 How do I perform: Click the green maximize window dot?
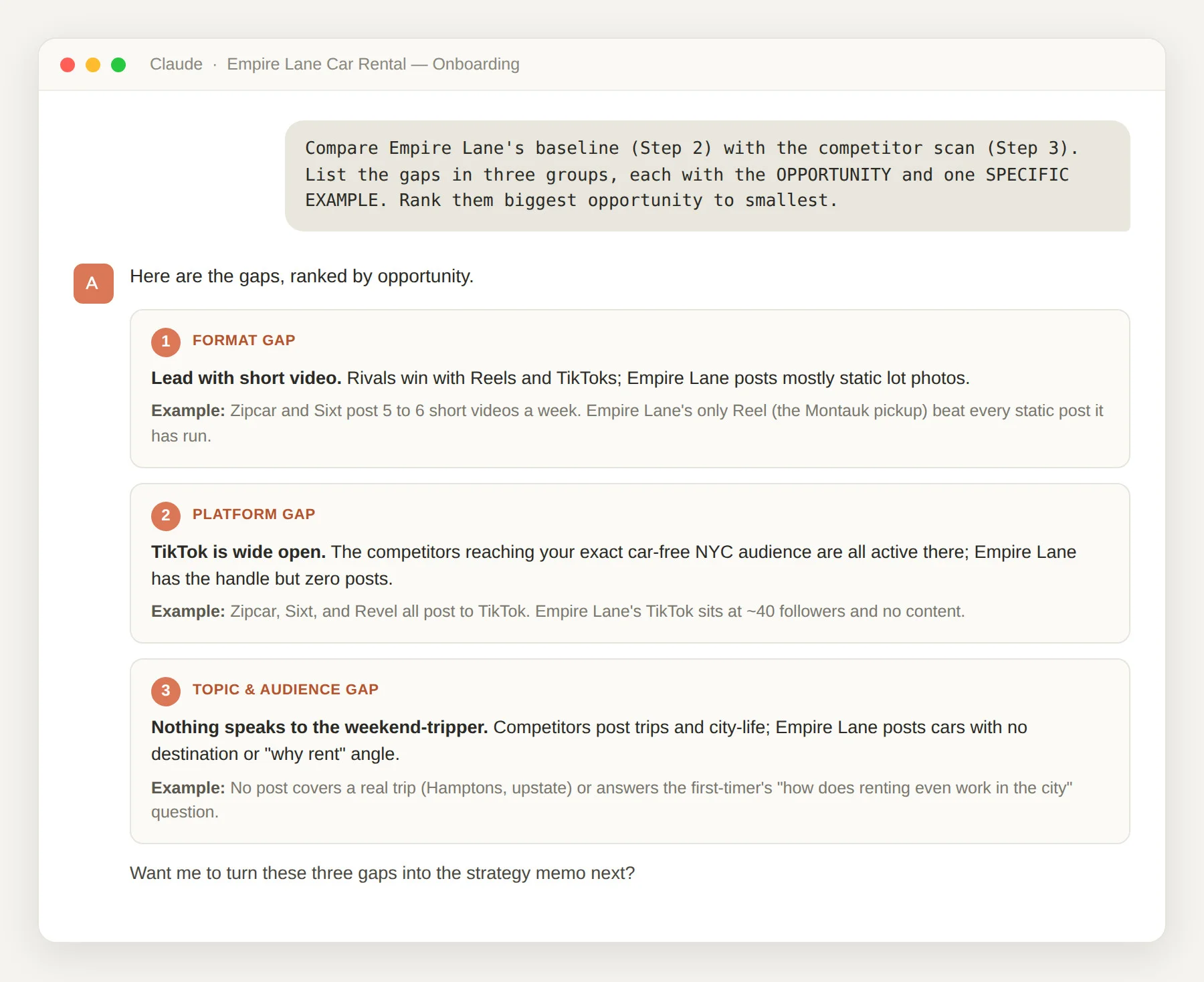(x=118, y=65)
